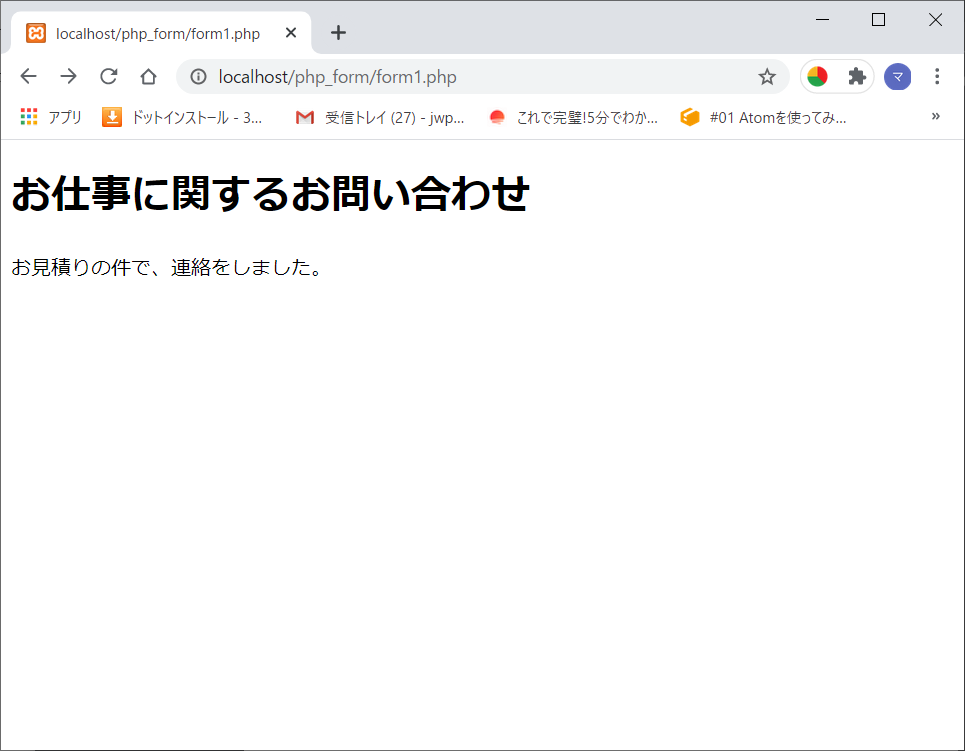Close the Chrome window
This screenshot has height=751, width=965.
(935, 20)
